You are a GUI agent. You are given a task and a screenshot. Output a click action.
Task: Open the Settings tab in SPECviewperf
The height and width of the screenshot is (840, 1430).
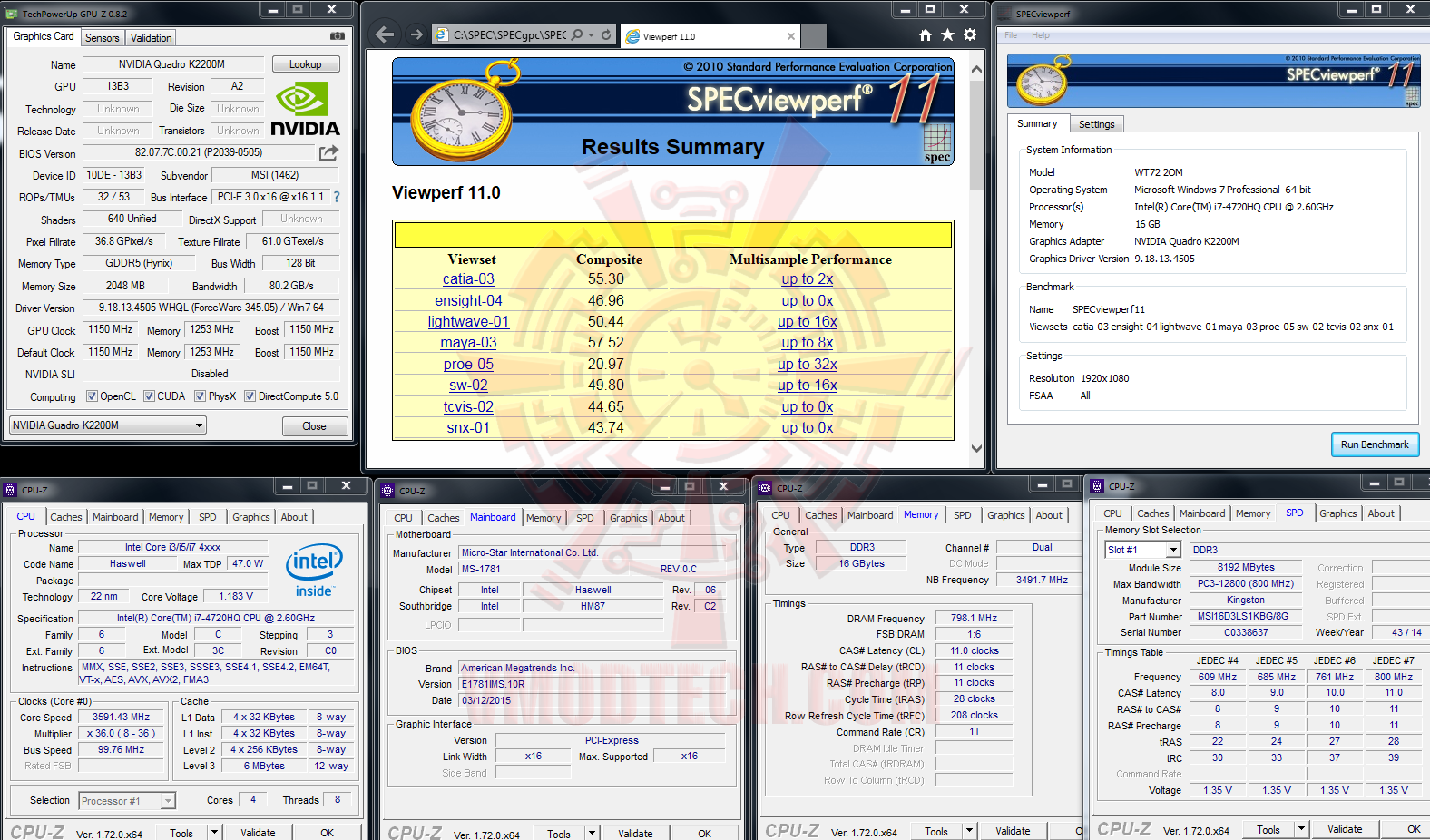[x=1096, y=124]
